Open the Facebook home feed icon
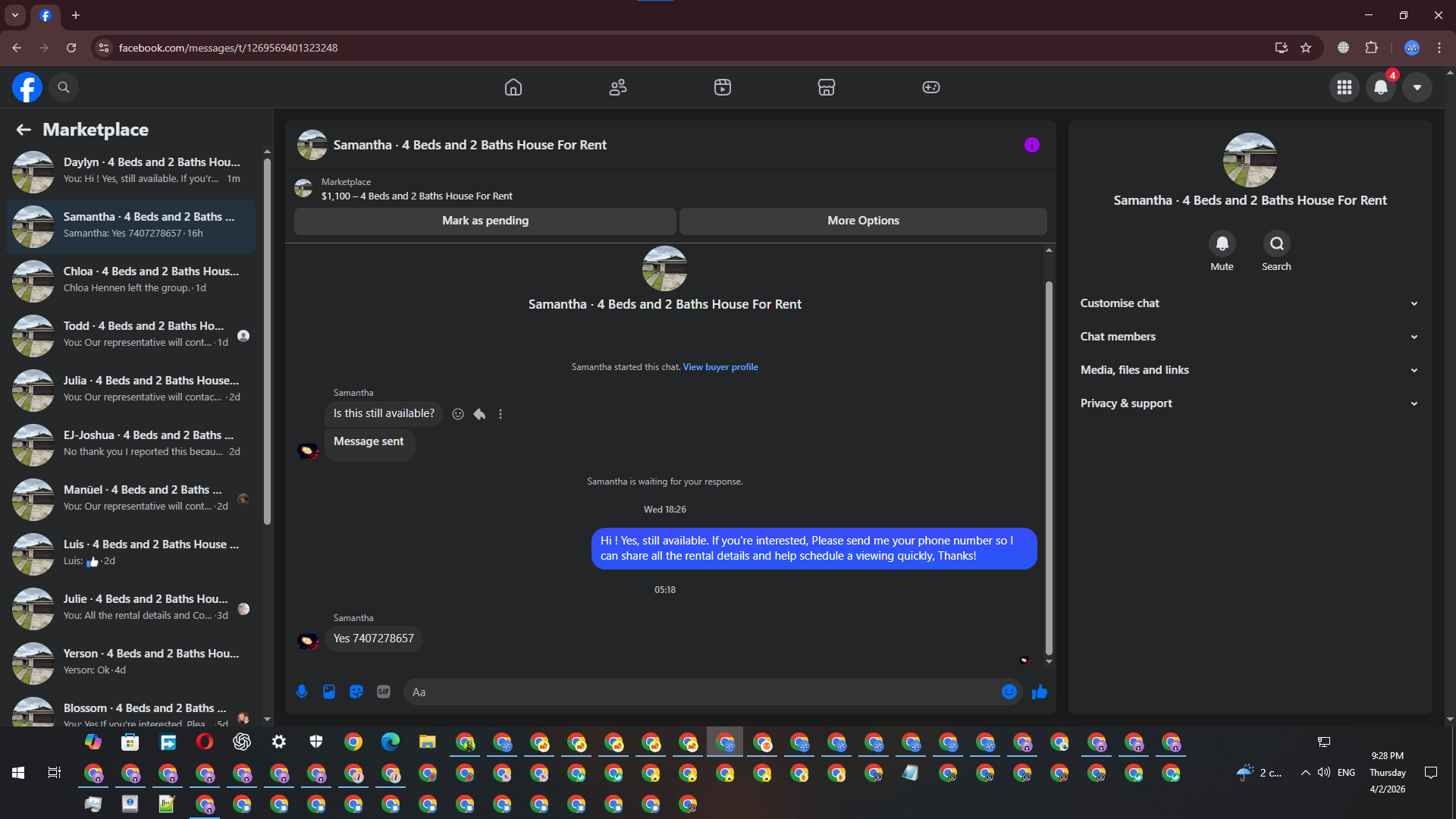 pos(513,87)
